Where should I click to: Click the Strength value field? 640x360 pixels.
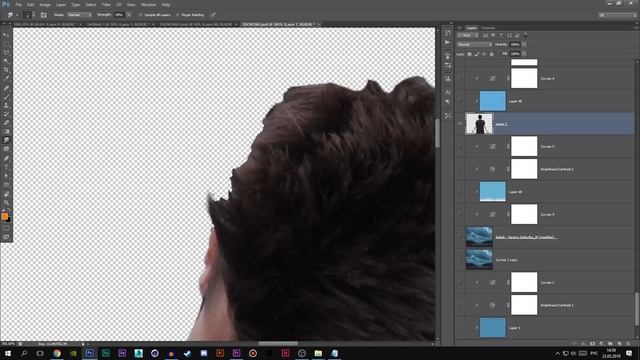pos(119,15)
